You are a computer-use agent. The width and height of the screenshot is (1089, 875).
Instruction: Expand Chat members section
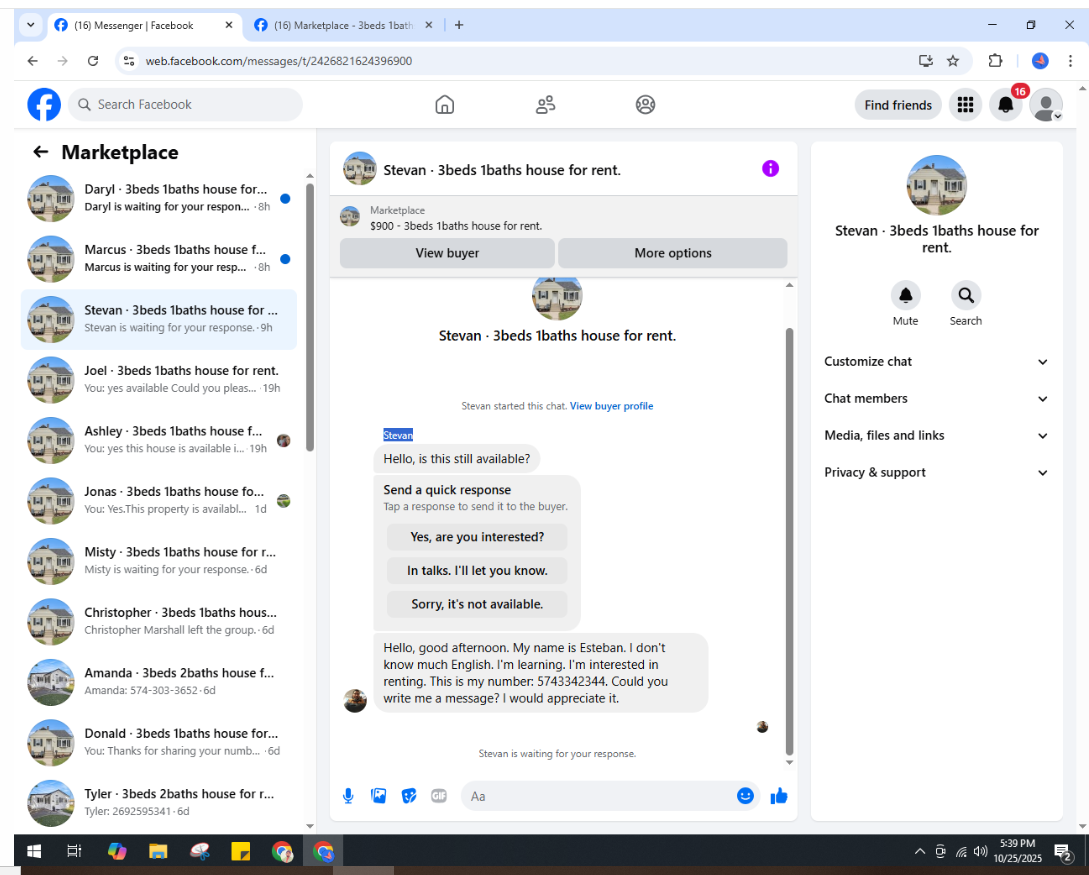click(936, 399)
